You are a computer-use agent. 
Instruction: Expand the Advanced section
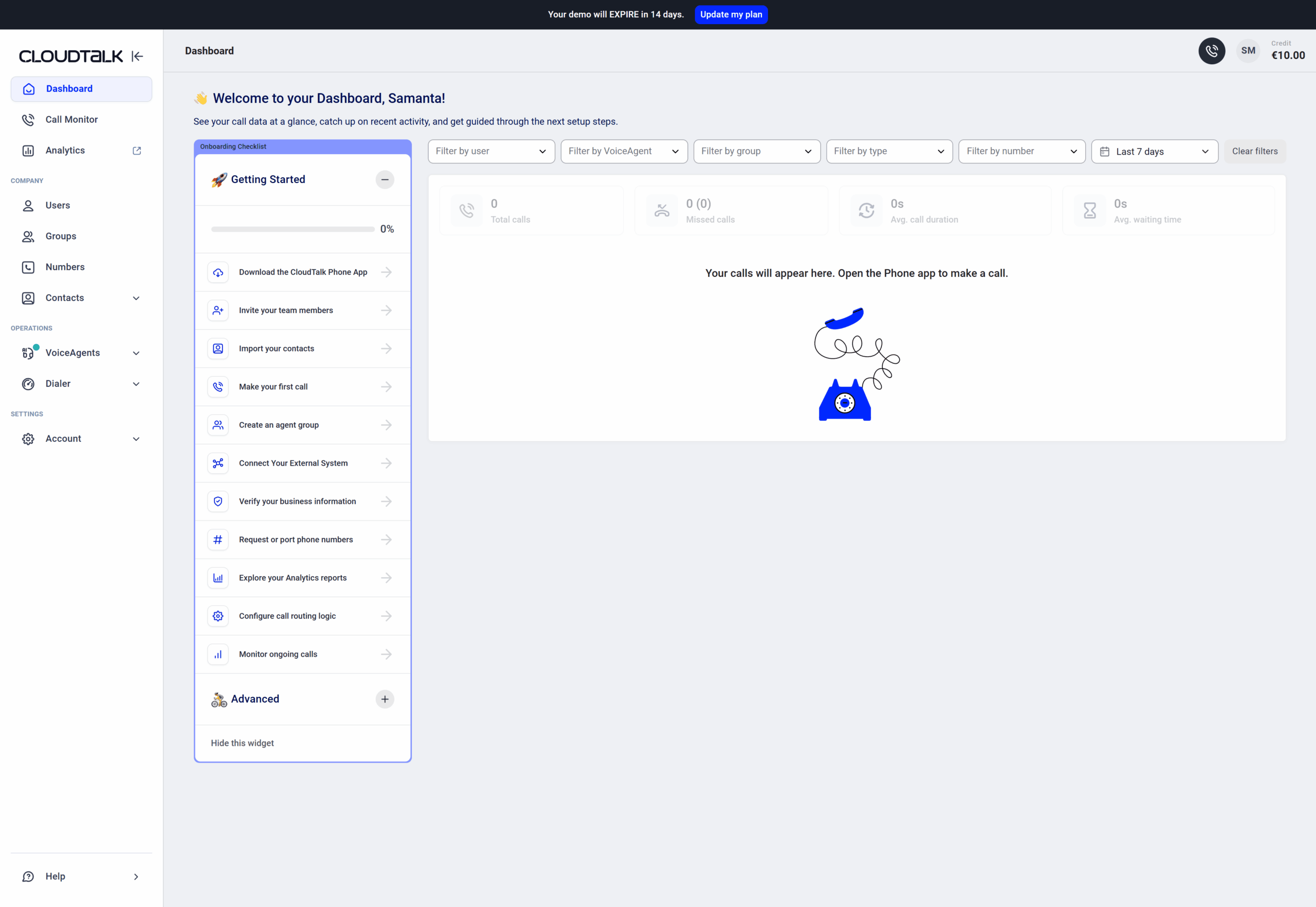click(x=385, y=699)
